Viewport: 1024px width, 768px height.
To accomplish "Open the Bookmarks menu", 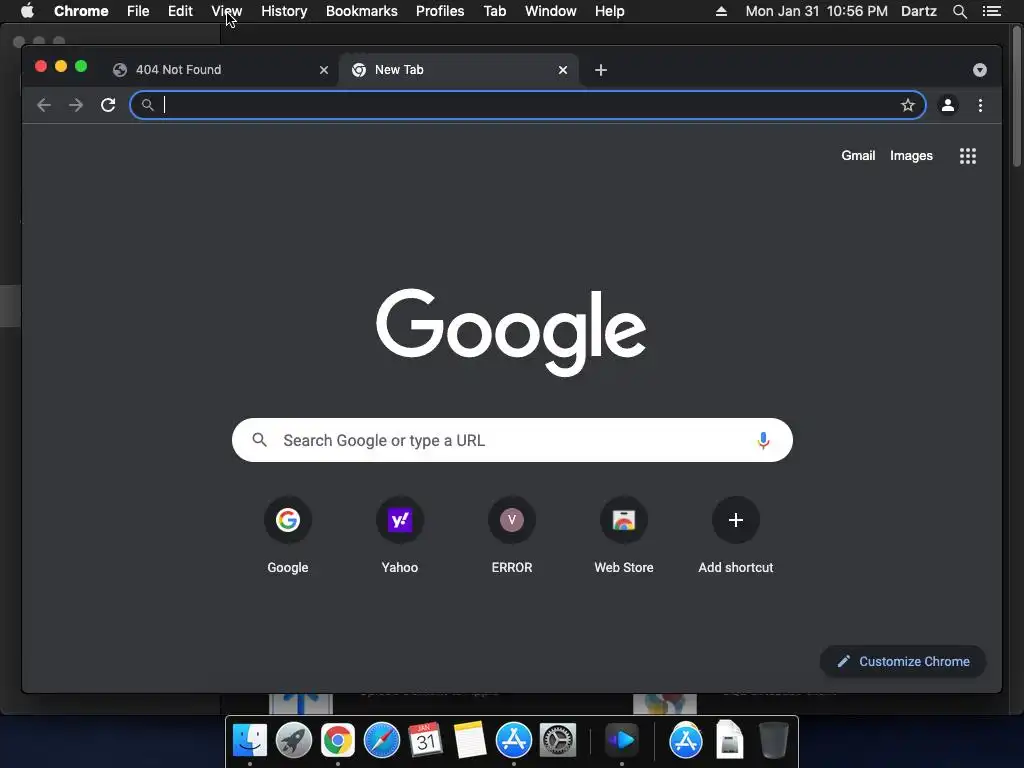I will pyautogui.click(x=361, y=11).
